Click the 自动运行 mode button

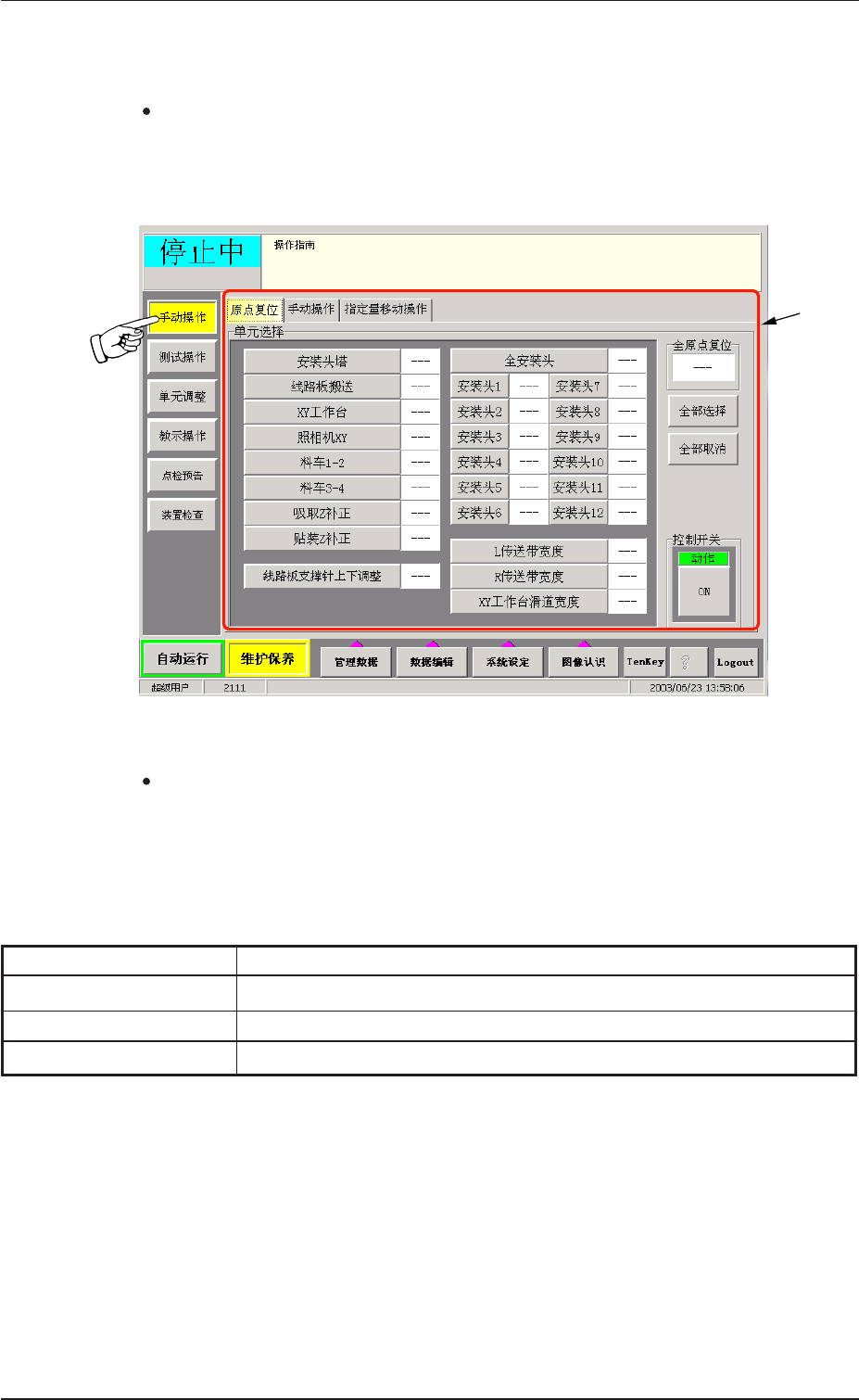click(183, 659)
